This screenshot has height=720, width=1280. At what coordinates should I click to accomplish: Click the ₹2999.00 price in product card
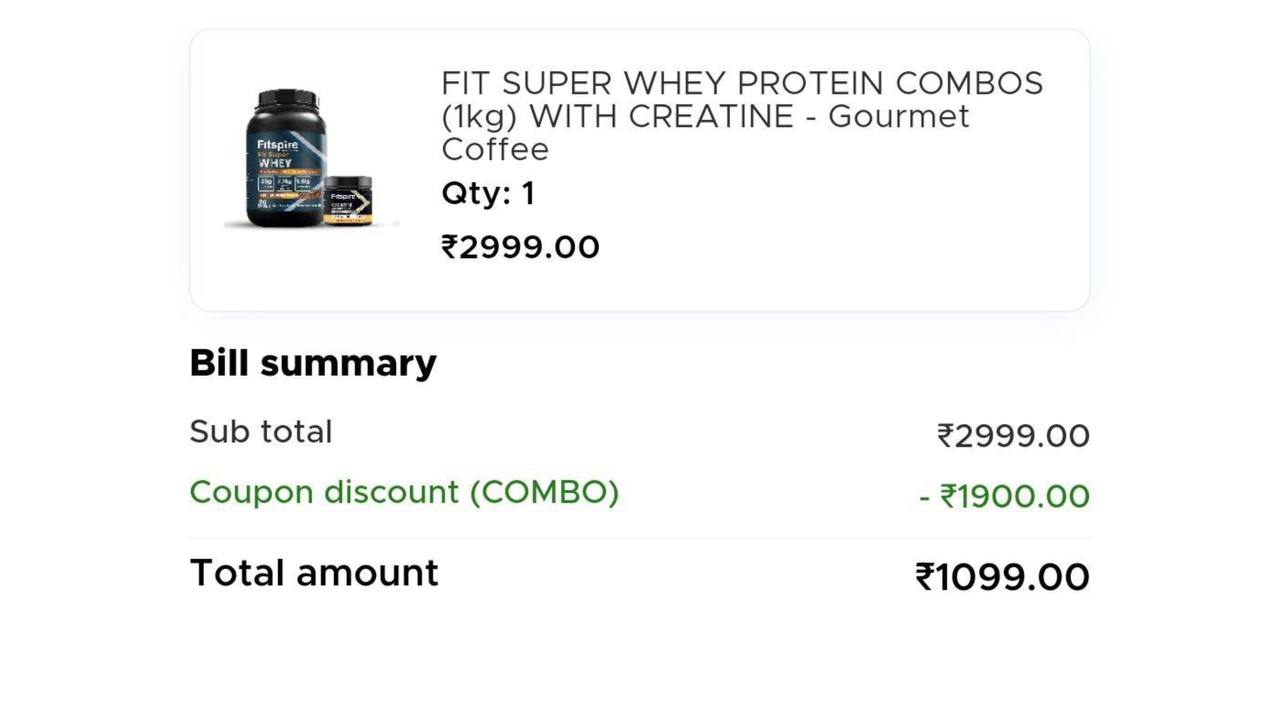pos(520,247)
